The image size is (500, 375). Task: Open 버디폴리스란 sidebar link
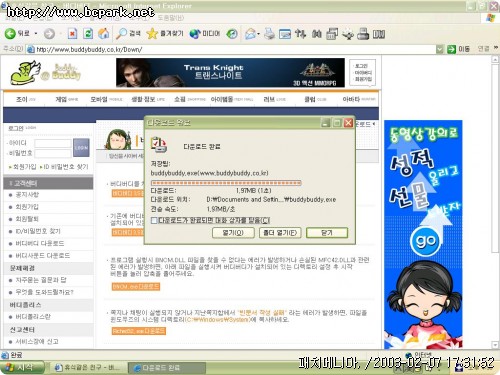click(33, 317)
